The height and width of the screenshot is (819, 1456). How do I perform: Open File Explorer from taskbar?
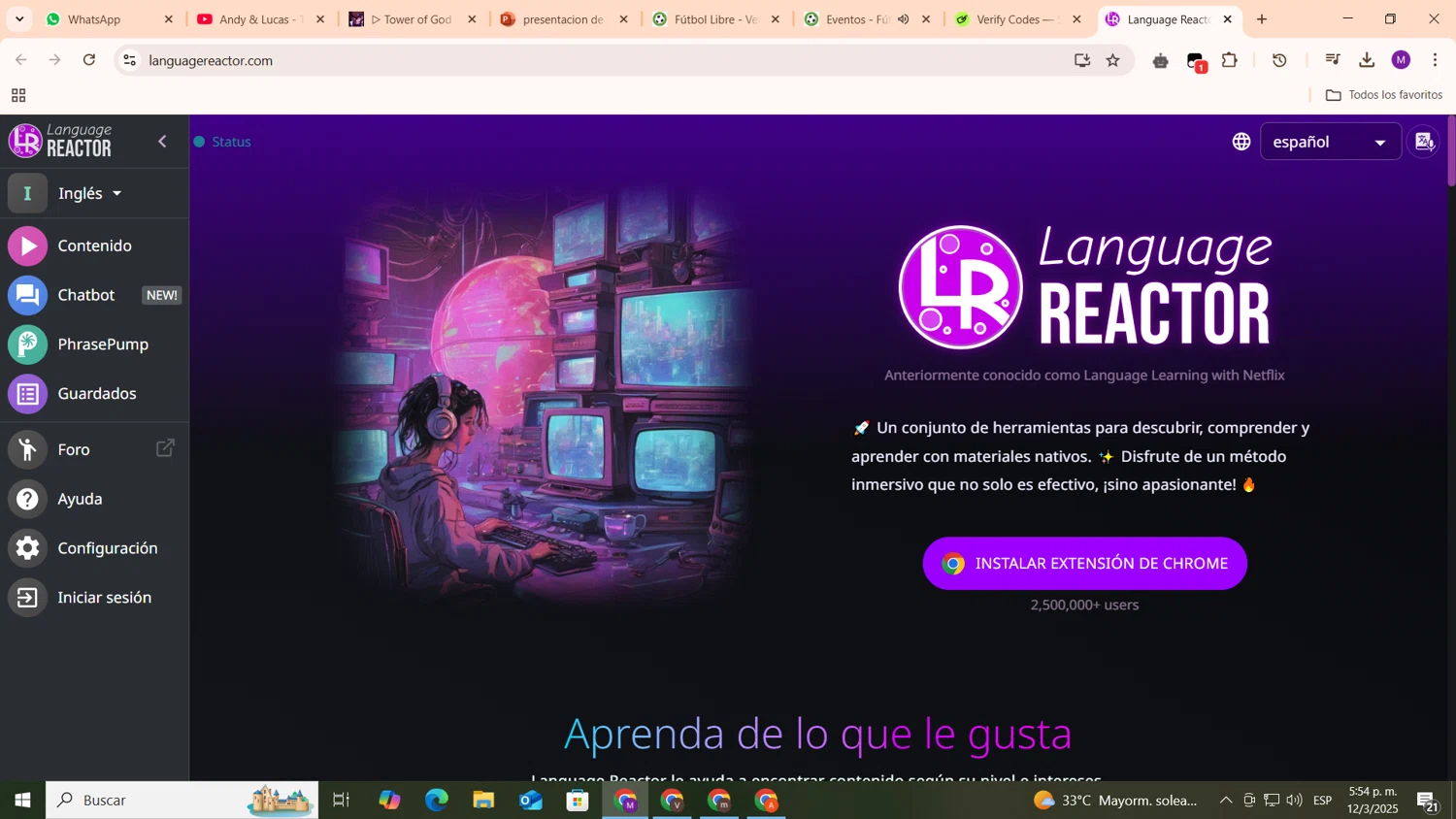click(x=483, y=801)
